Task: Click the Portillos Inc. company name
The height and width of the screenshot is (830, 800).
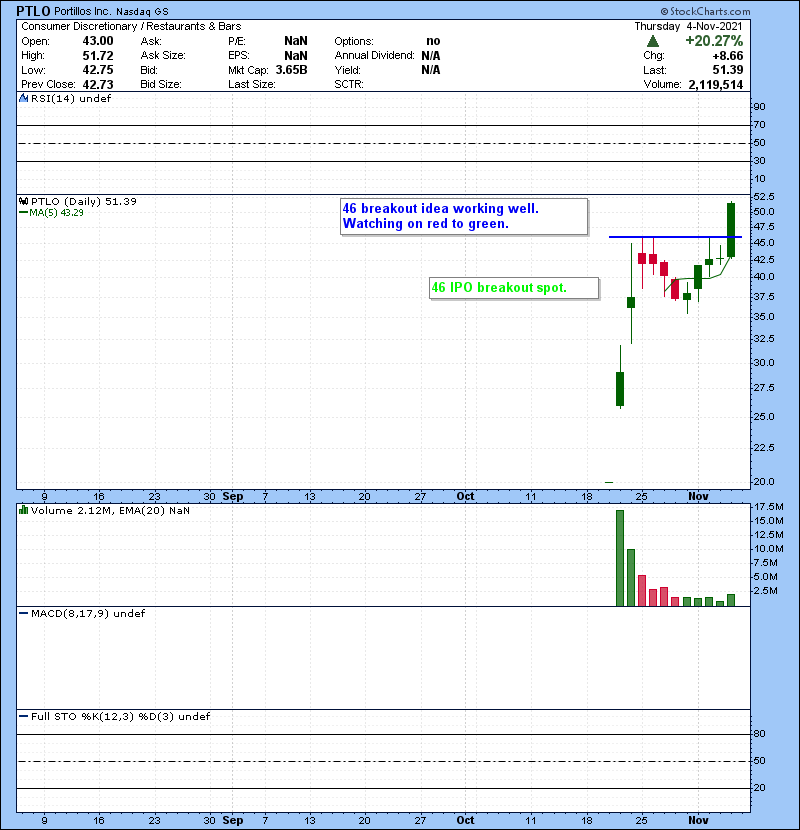Action: (83, 12)
